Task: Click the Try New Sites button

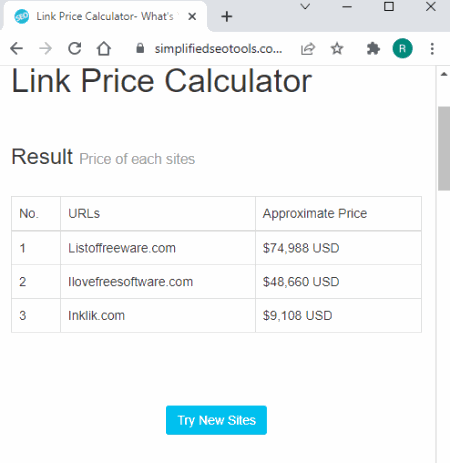Action: tap(216, 420)
